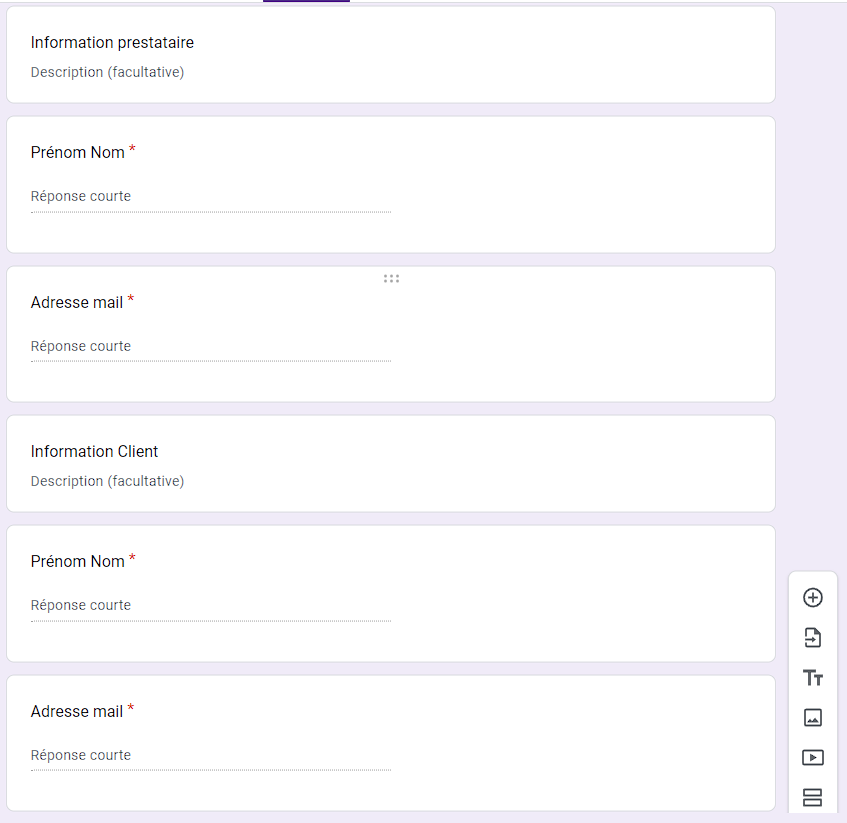Add a video using the toolbar icon
This screenshot has height=823, width=847.
(813, 758)
